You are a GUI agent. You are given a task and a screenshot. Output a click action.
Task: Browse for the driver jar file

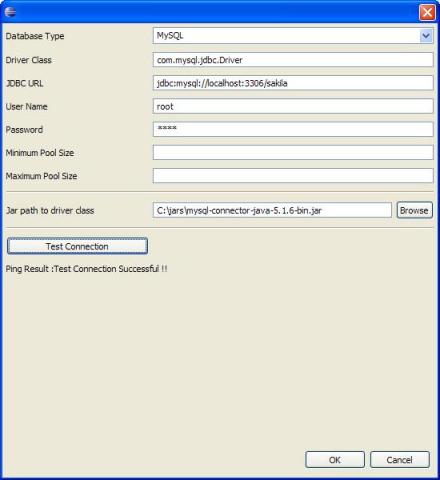tap(414, 210)
